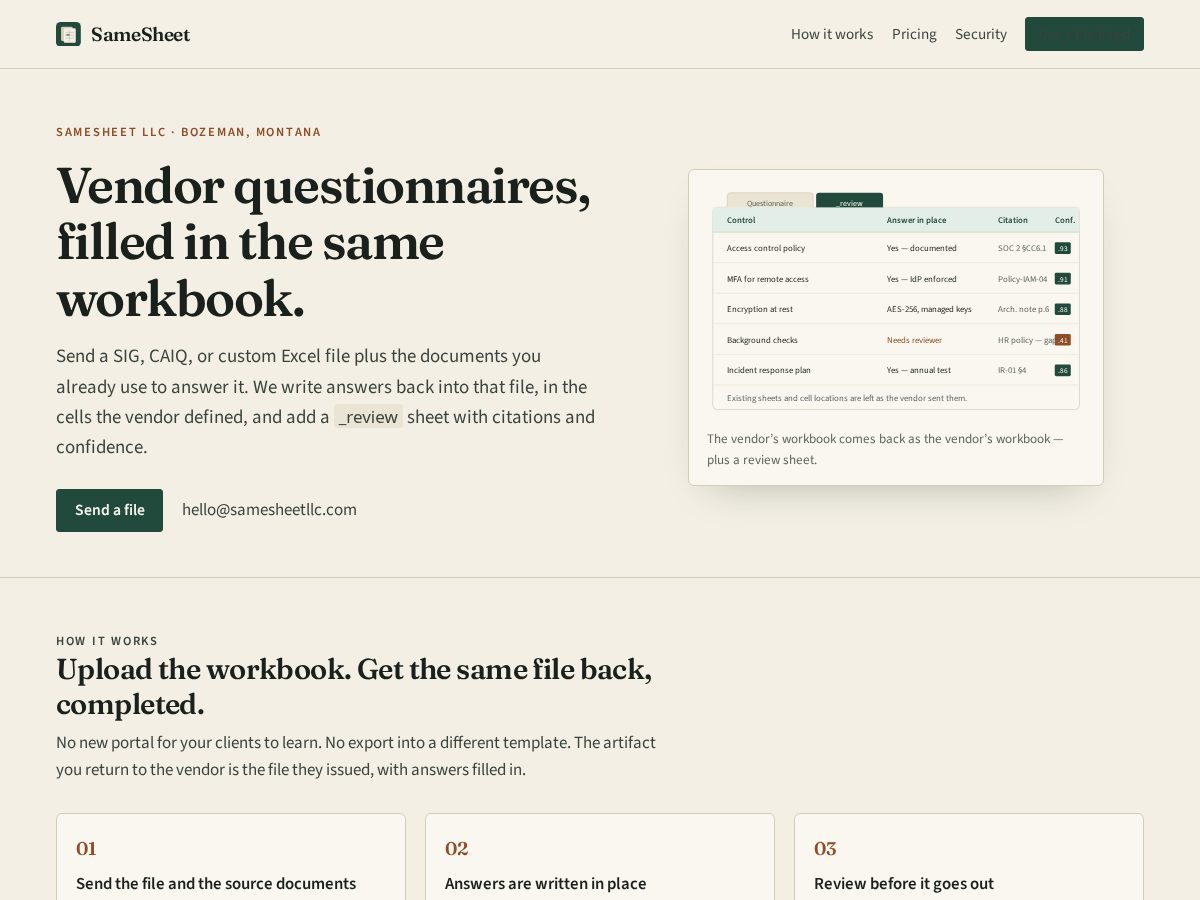Image resolution: width=1200 pixels, height=900 pixels.
Task: Click the _review inline code tag
Action: [x=368, y=417]
